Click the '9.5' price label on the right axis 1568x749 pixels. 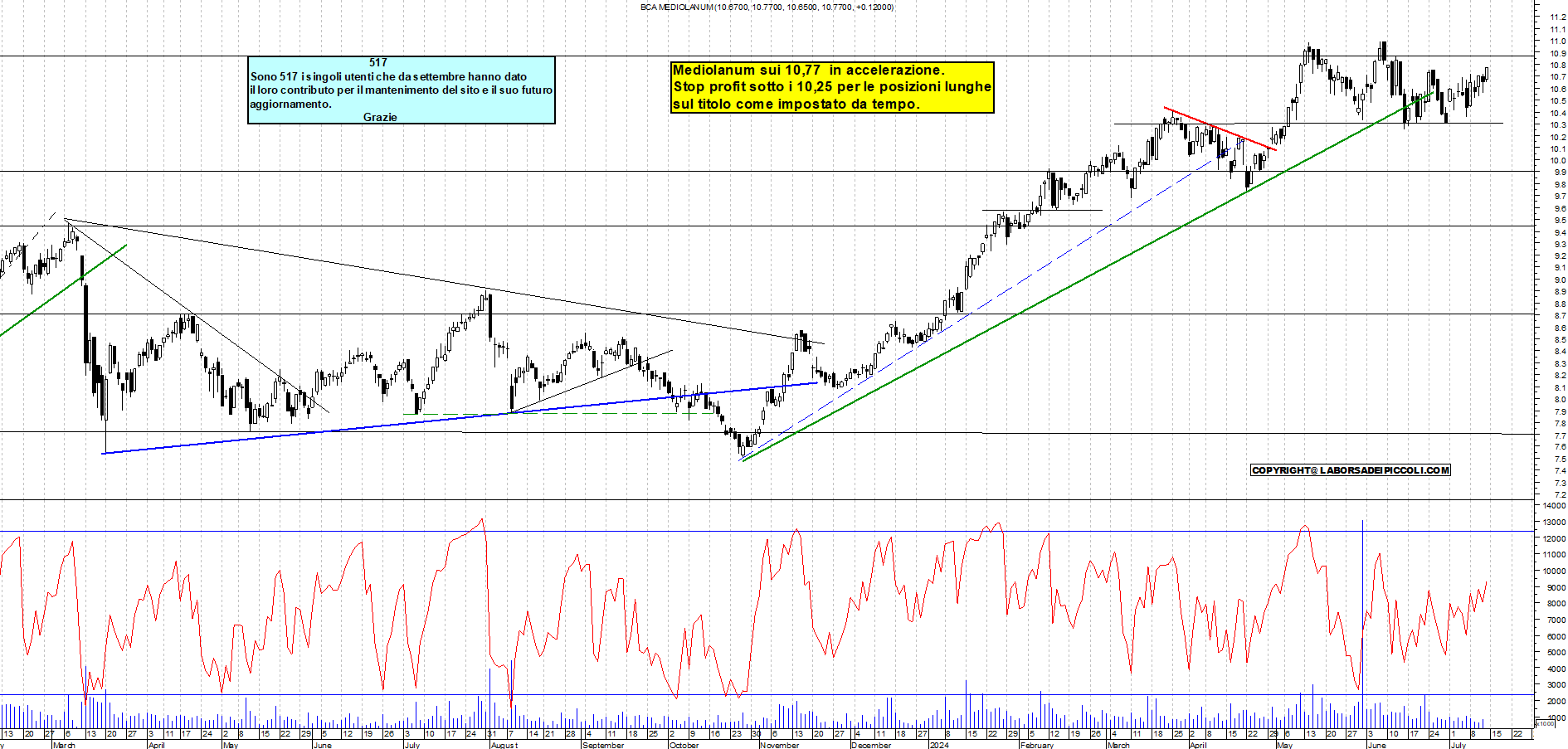coord(1560,221)
